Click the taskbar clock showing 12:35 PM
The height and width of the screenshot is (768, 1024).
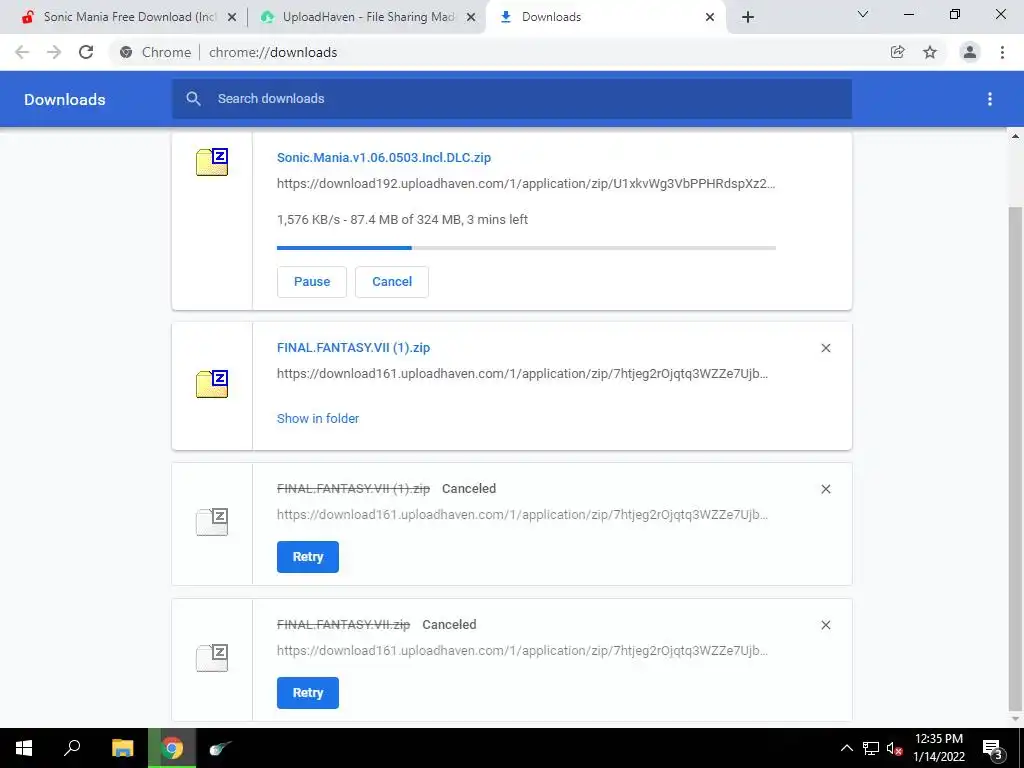point(938,748)
